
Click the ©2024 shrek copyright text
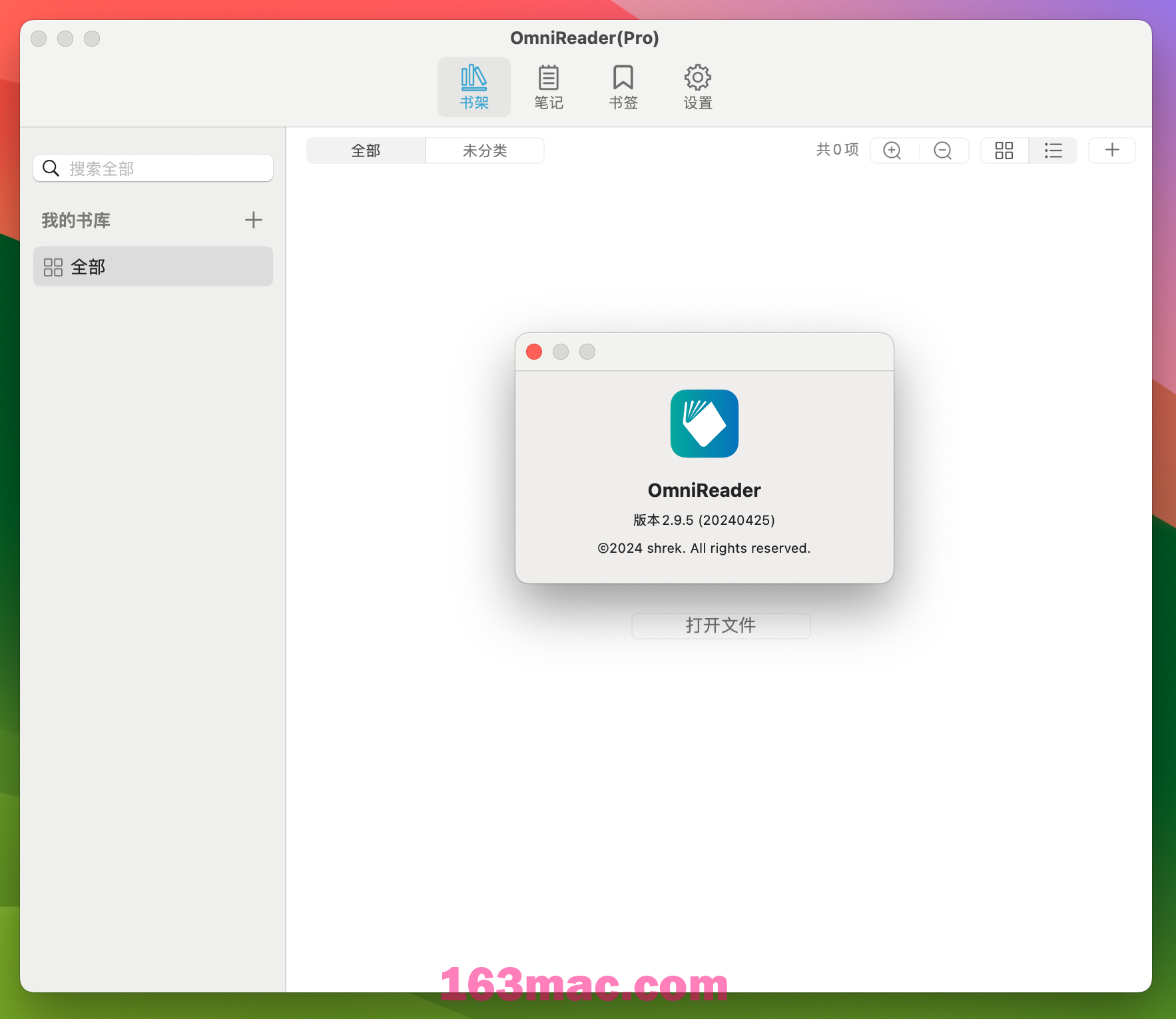705,548
